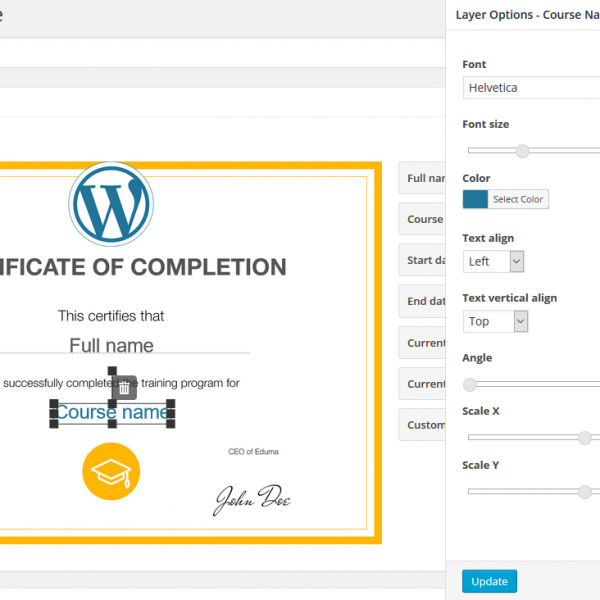Click the blue color swatch
Image resolution: width=600 pixels, height=600 pixels.
coord(476,199)
